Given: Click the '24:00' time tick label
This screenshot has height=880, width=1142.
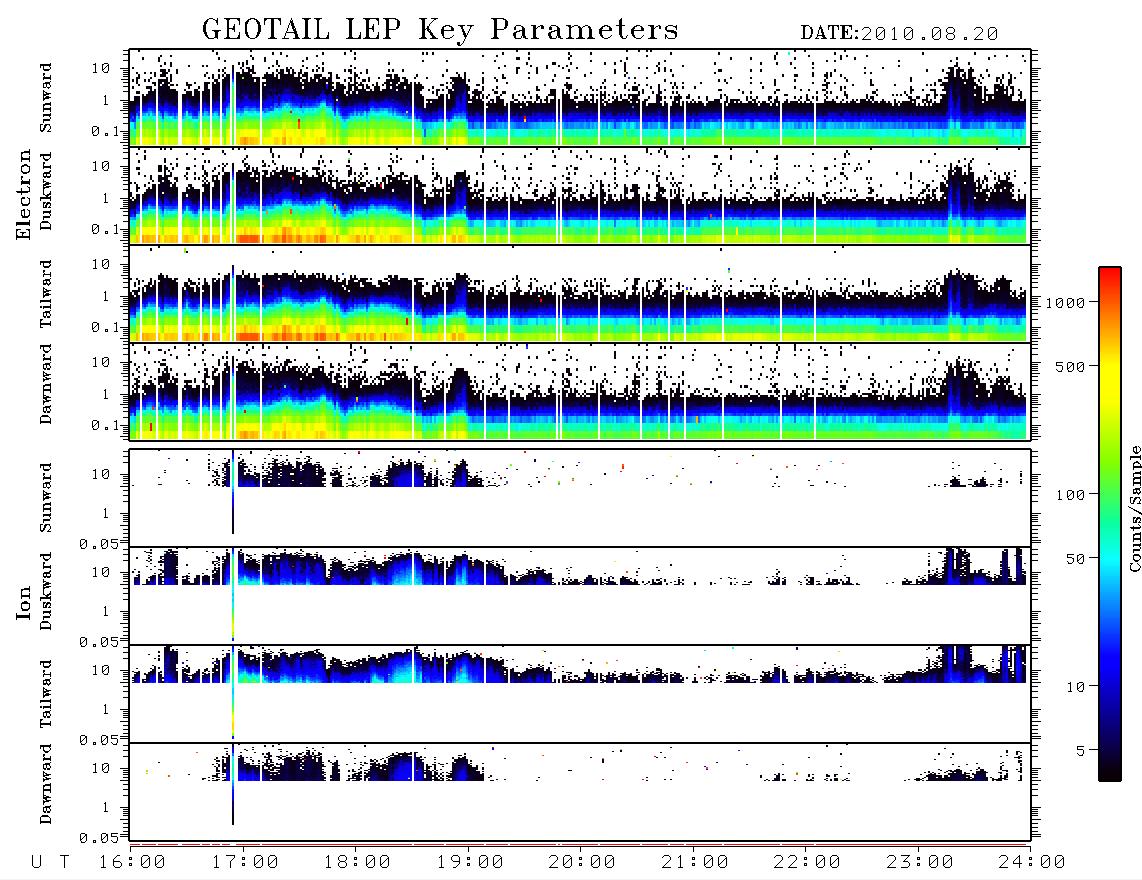Looking at the screenshot, I should click(1032, 863).
